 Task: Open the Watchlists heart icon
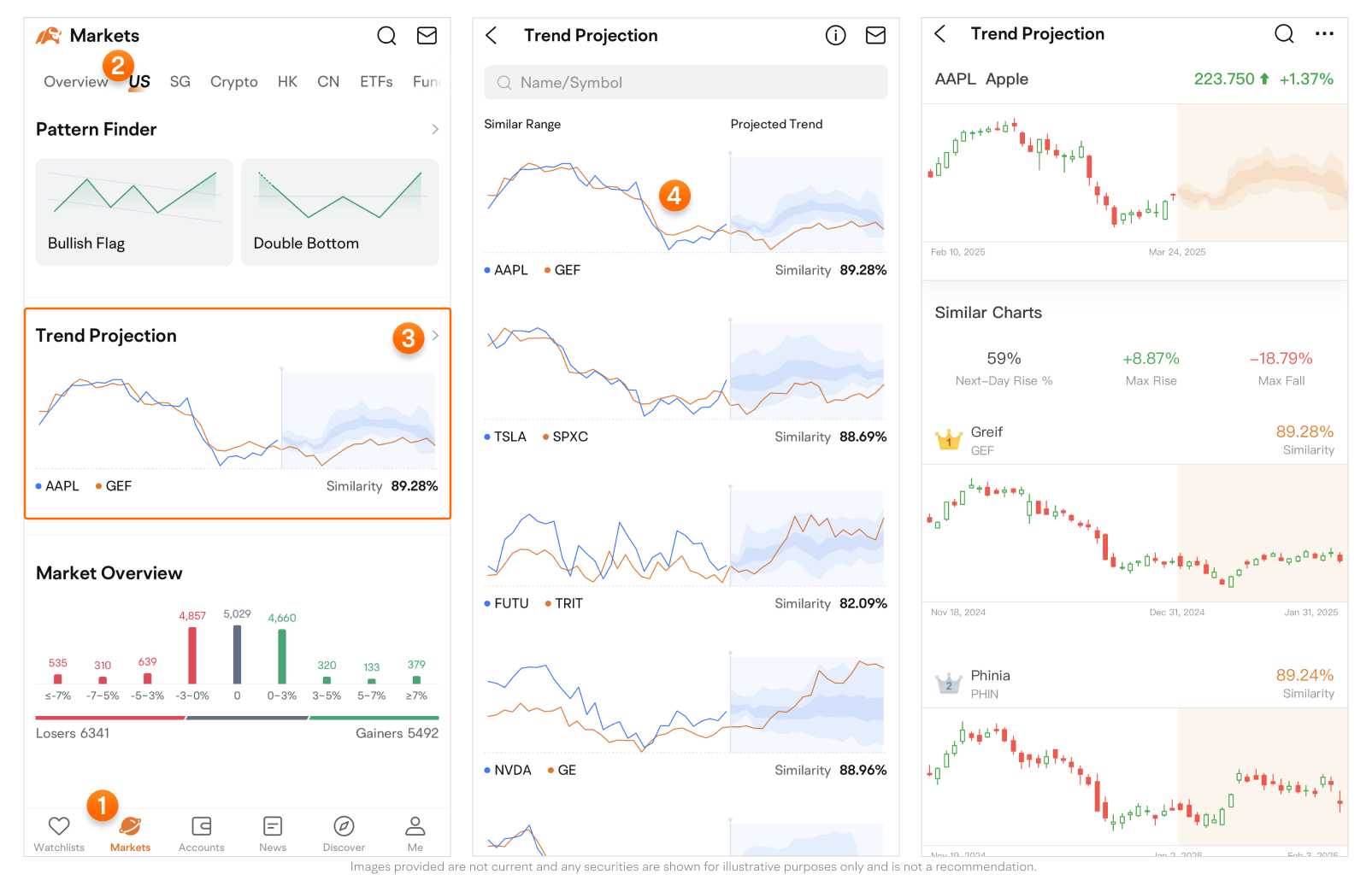click(x=59, y=826)
